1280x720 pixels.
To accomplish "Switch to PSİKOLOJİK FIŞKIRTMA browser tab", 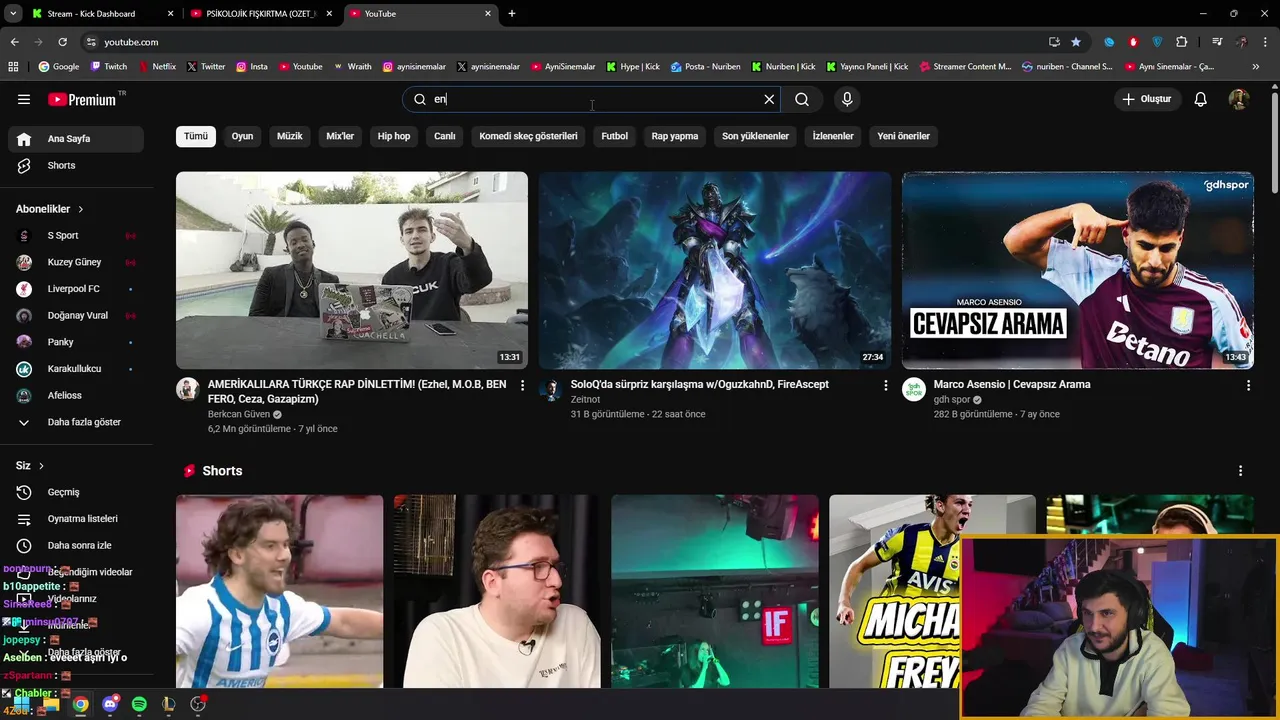I will coord(261,14).
